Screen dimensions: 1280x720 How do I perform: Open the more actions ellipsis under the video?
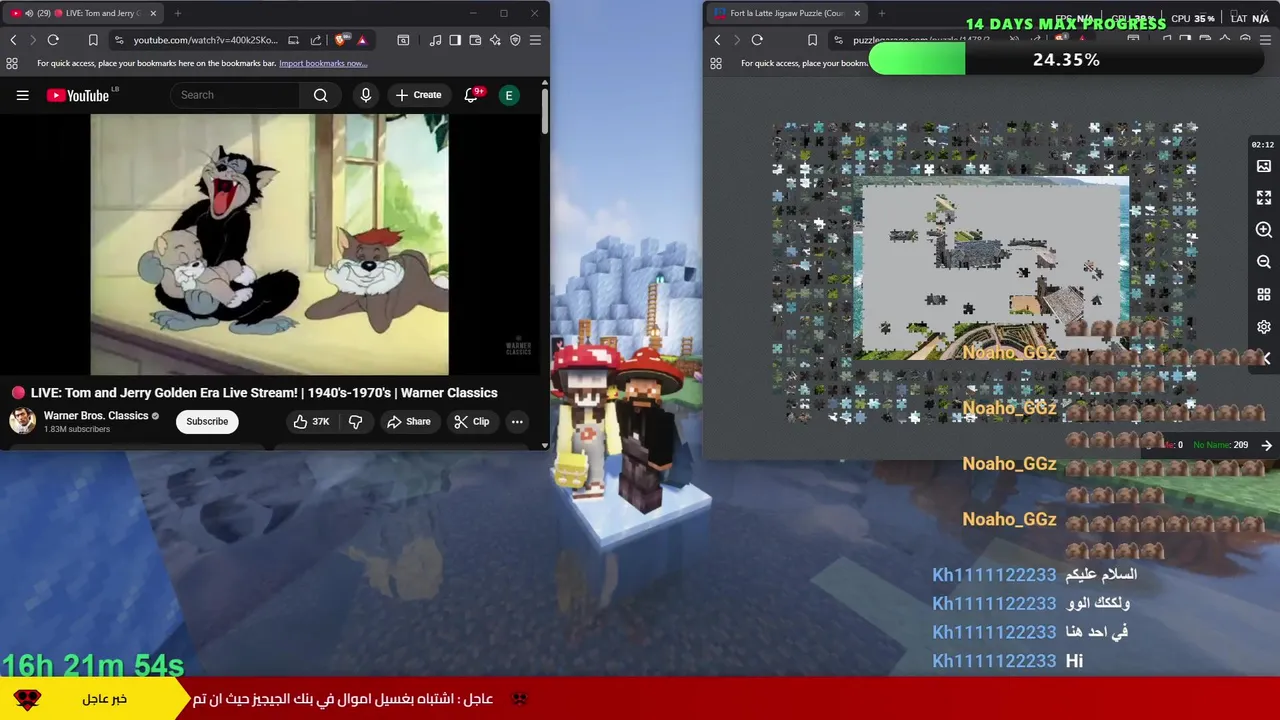[x=517, y=422]
